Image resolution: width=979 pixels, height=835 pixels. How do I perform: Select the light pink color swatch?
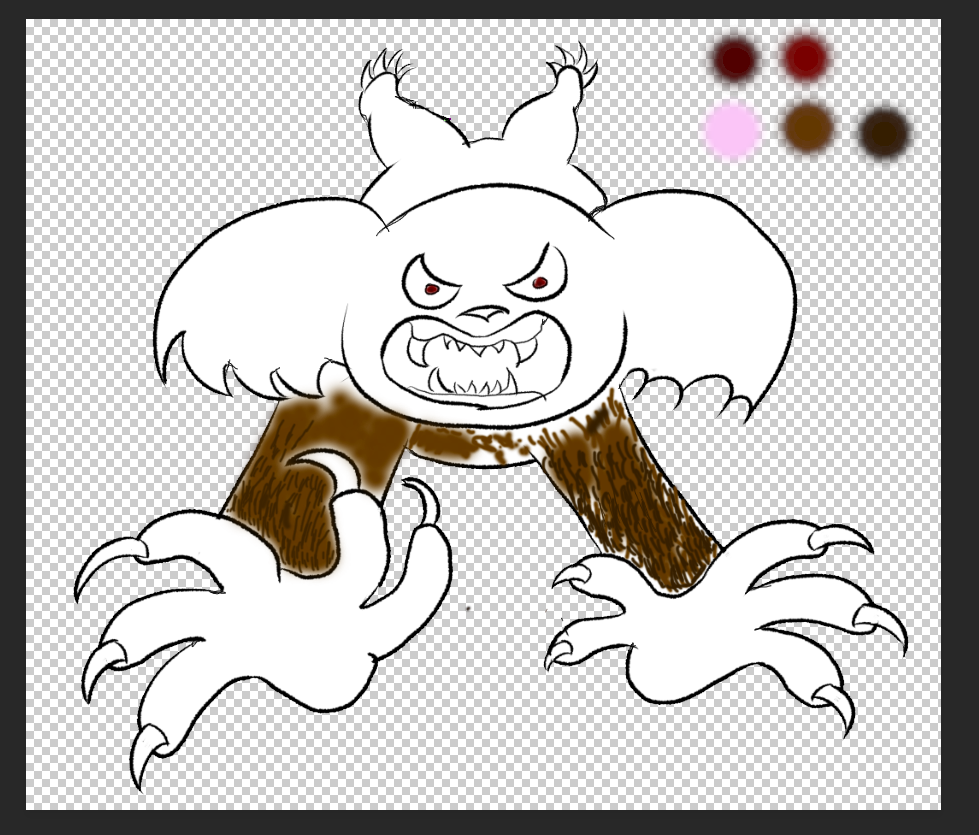tap(732, 131)
